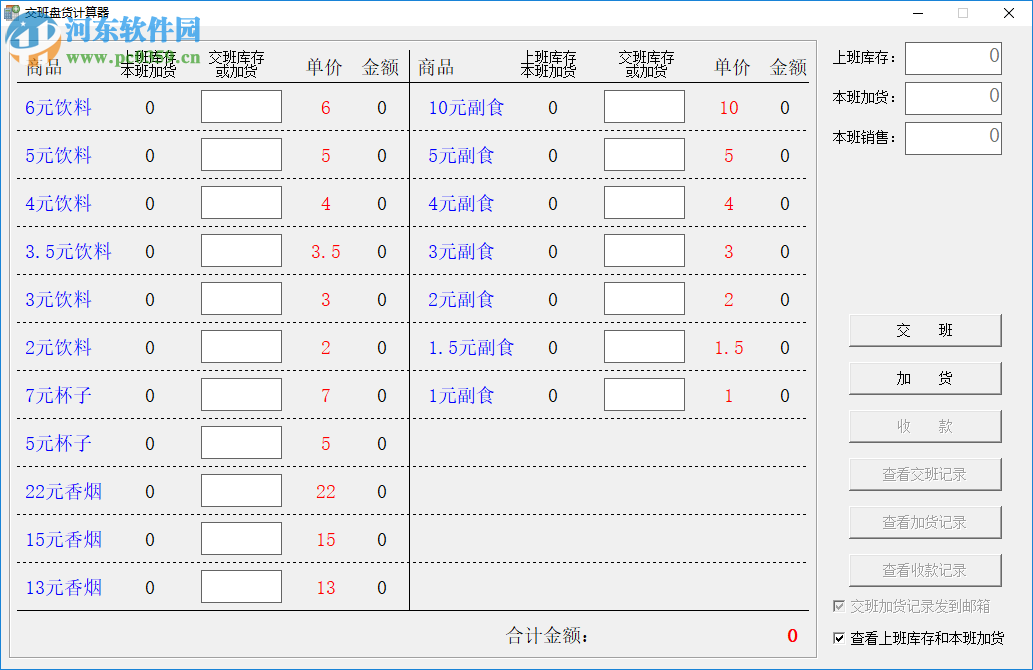Click the calculator icon in title bar
Image resolution: width=1033 pixels, height=670 pixels.
[12, 12]
